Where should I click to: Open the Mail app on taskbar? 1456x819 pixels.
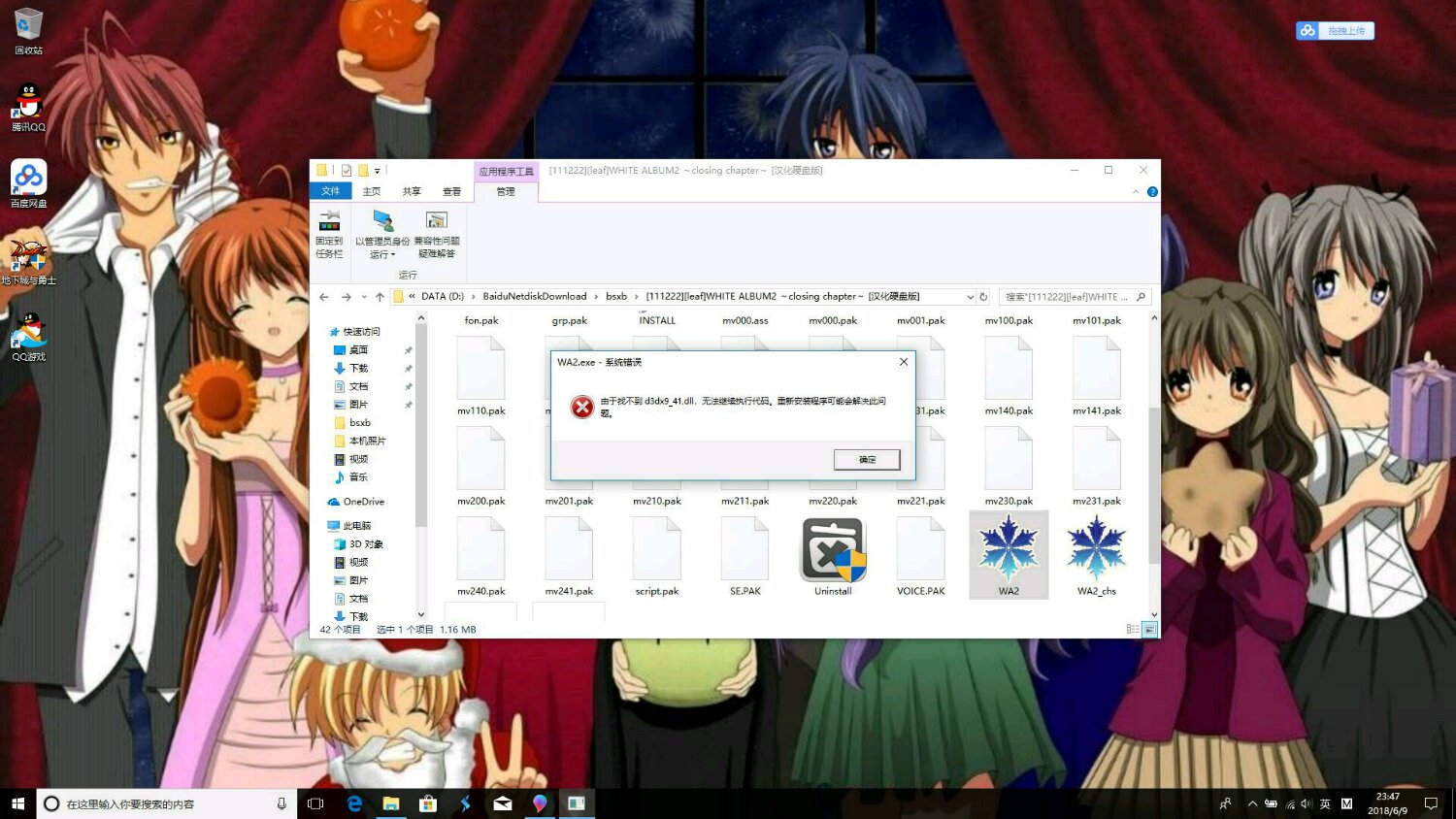point(503,803)
